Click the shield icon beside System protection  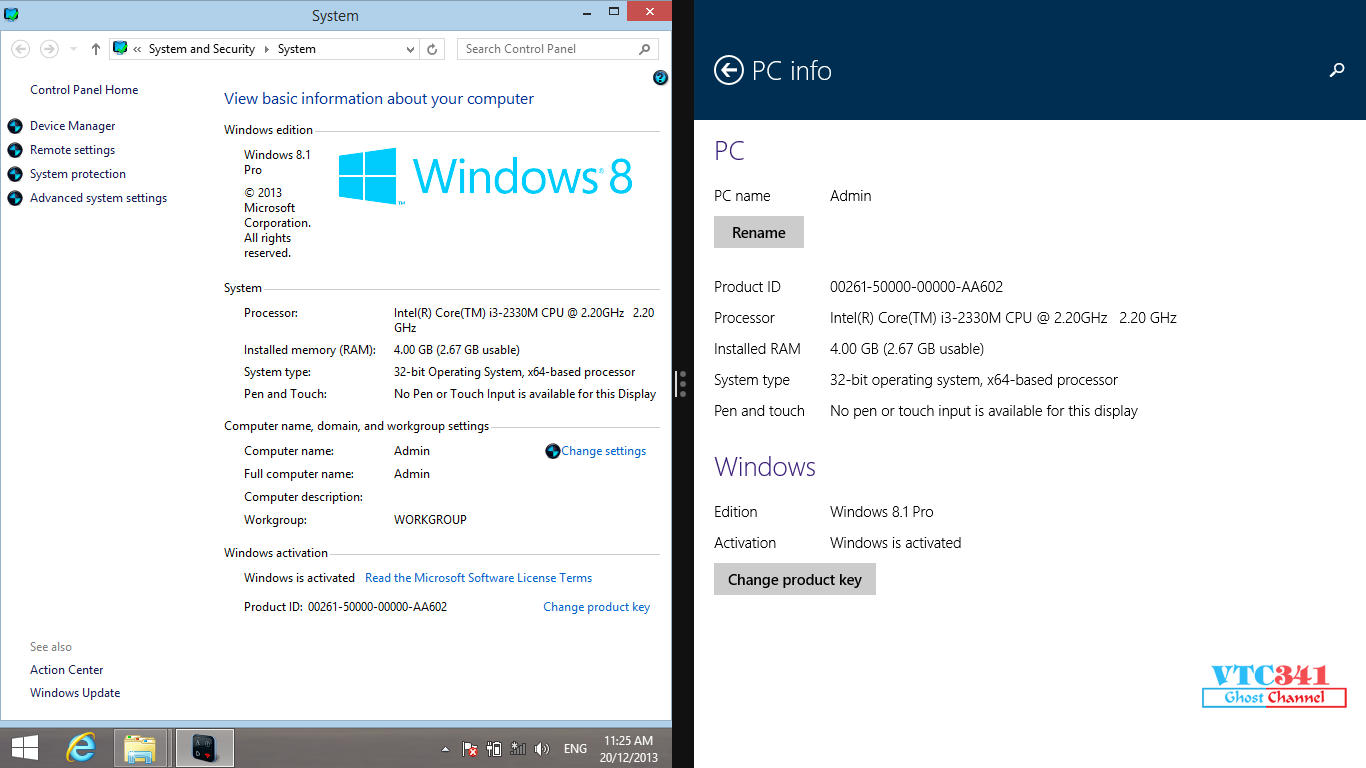coord(15,174)
